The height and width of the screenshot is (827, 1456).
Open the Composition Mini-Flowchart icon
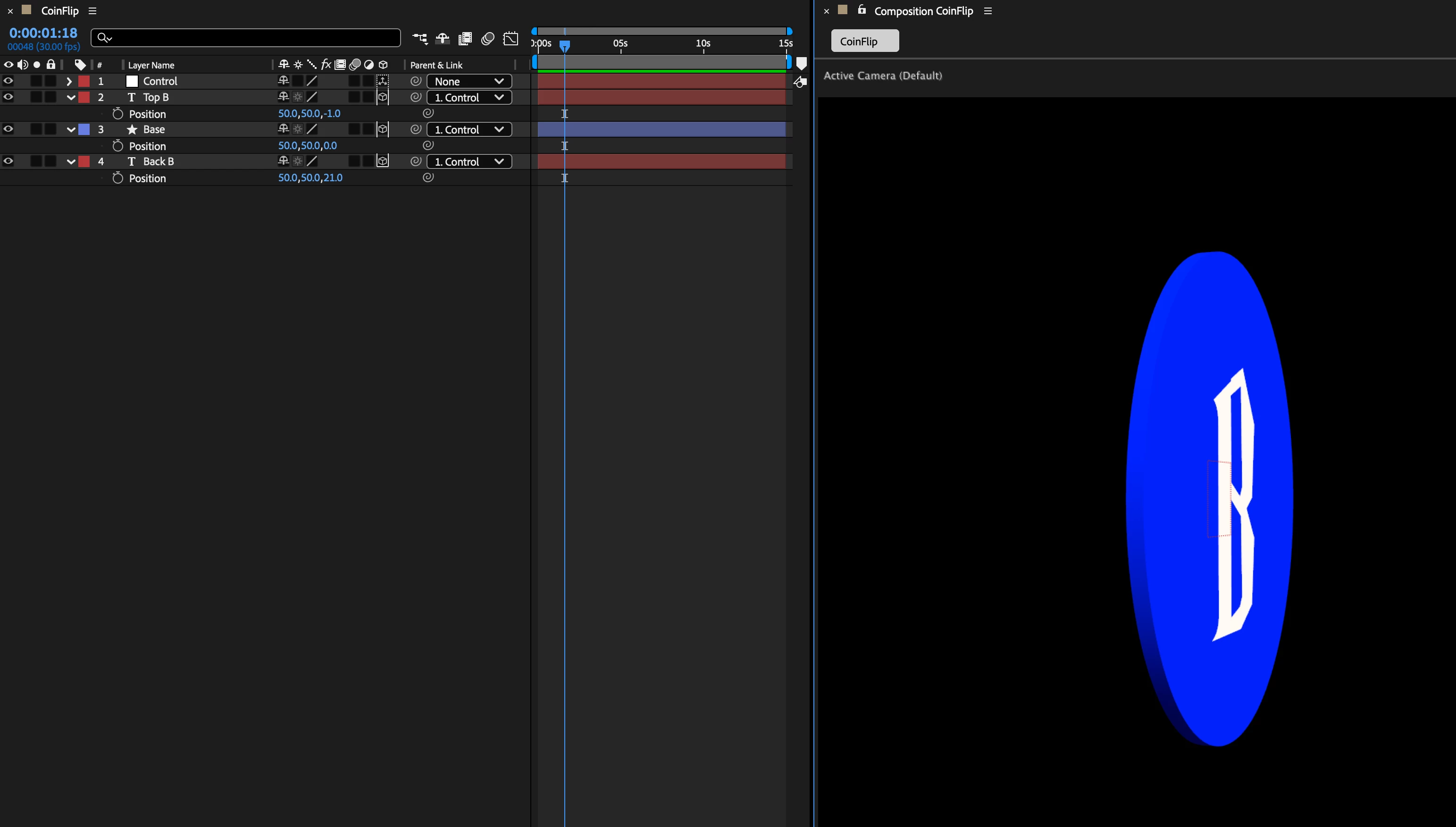pos(419,39)
